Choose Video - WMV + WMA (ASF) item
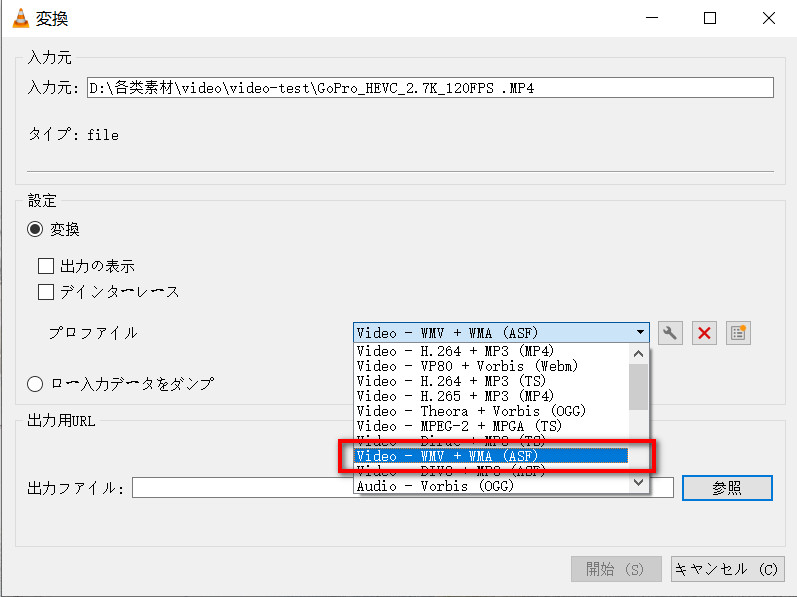 [491, 456]
